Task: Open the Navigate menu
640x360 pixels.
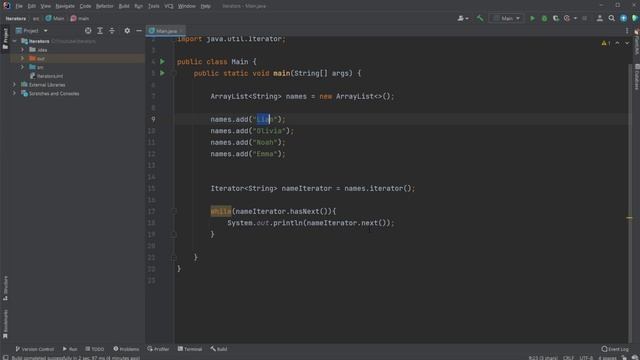Action: [x=65, y=6]
